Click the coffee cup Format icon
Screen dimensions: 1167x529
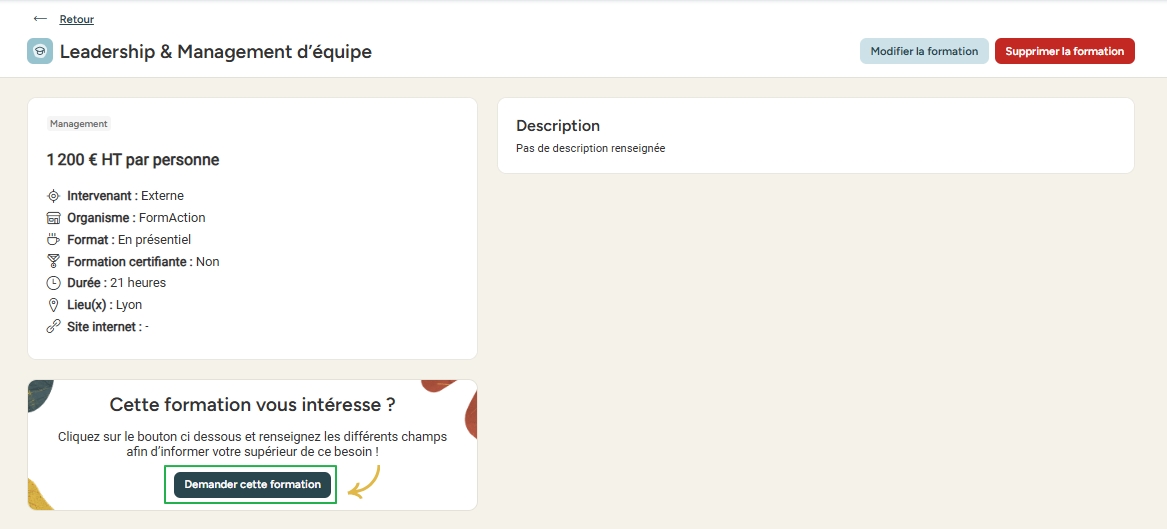click(x=53, y=240)
